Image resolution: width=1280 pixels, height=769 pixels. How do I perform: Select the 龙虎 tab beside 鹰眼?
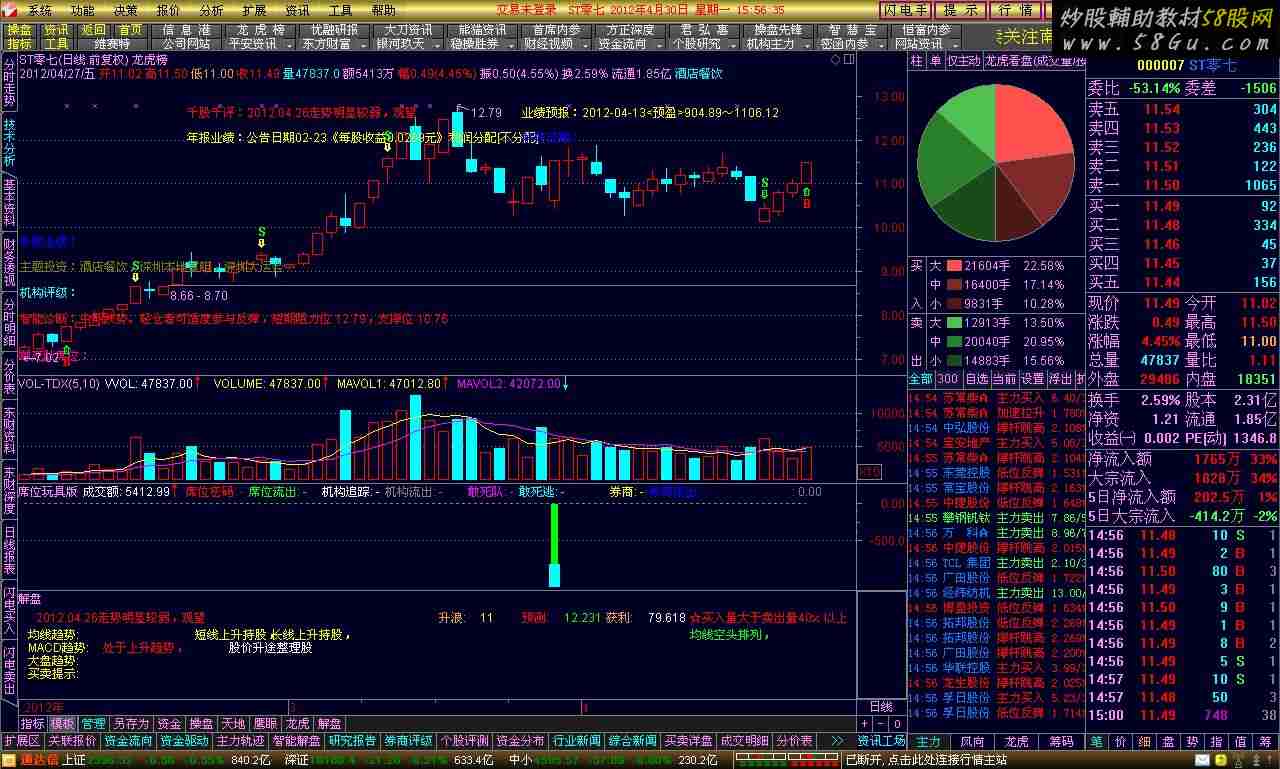click(x=297, y=723)
